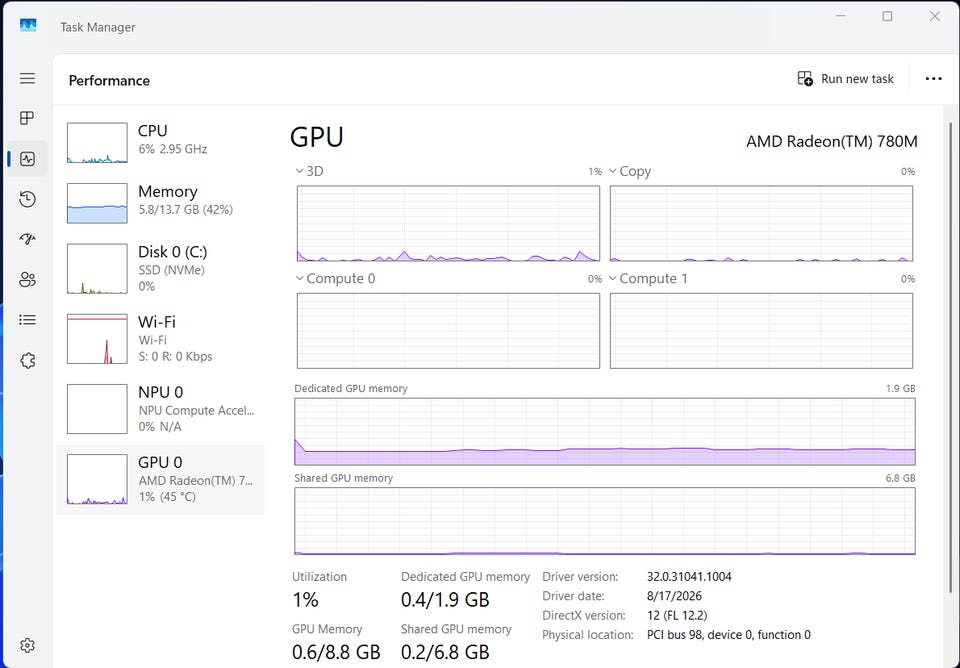Open the Compute 1 graph dropdown
This screenshot has width=960, height=668.
(x=612, y=279)
